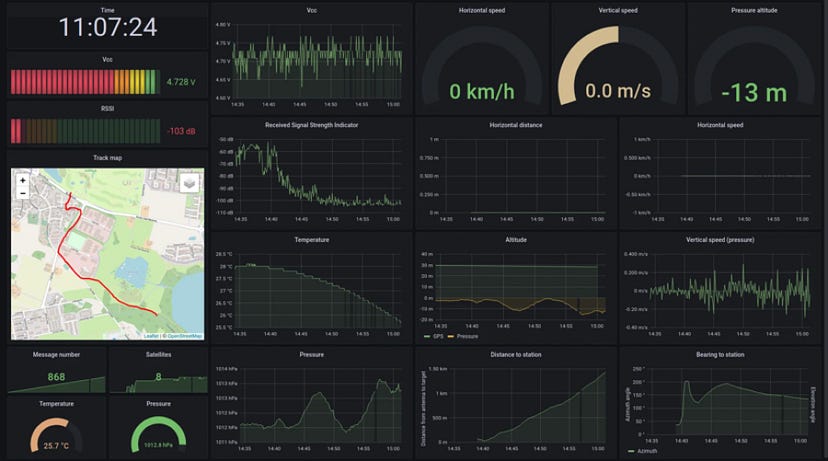828x461 pixels.
Task: Click the -103 dB reading
Action: 181,131
